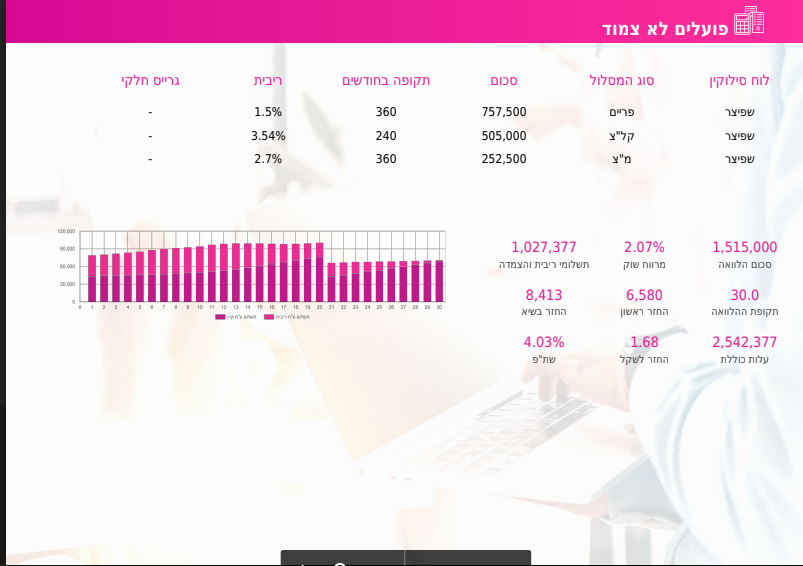Click the grace dash in the 3.54% row
Image resolution: width=803 pixels, height=566 pixels.
click(x=150, y=136)
